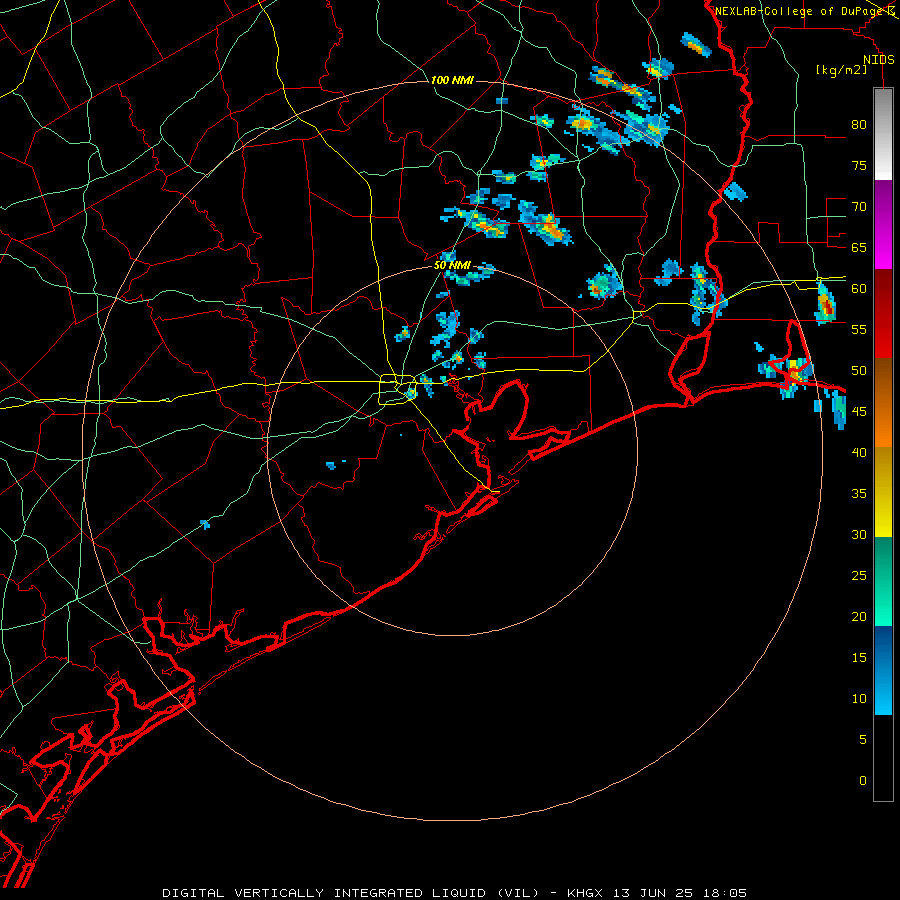
Task: Click the 18:05 timestamp in the caption
Action: [x=725, y=893]
